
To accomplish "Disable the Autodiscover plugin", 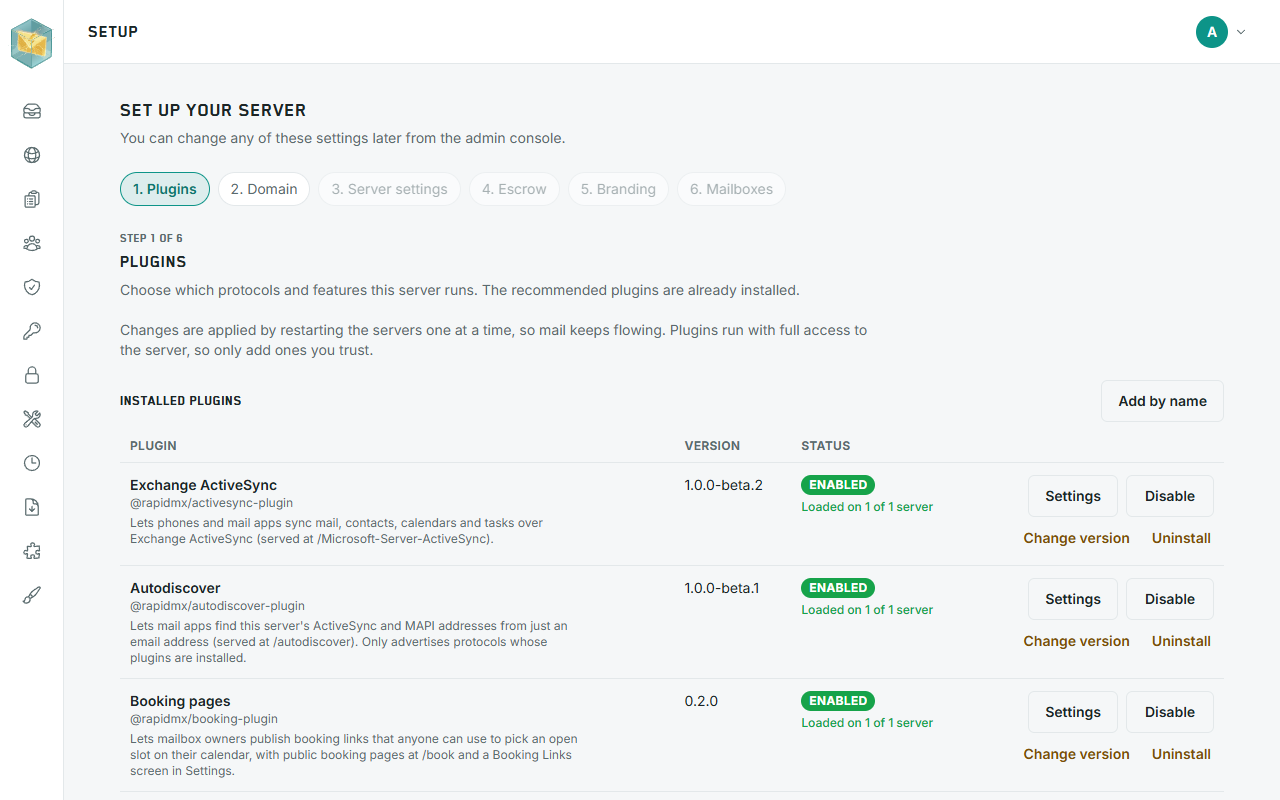I will [x=1170, y=599].
